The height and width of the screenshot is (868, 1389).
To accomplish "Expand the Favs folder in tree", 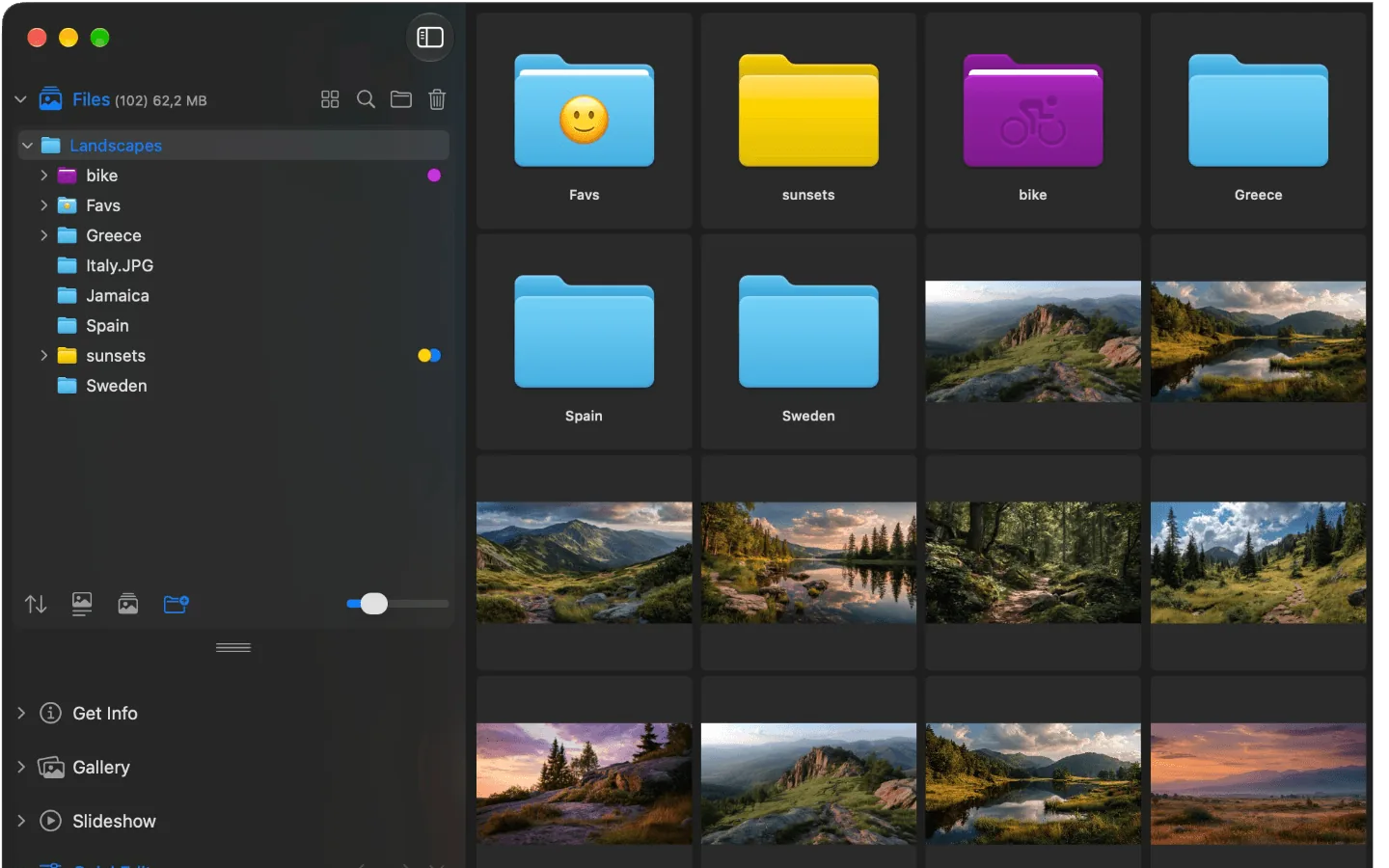I will click(43, 205).
